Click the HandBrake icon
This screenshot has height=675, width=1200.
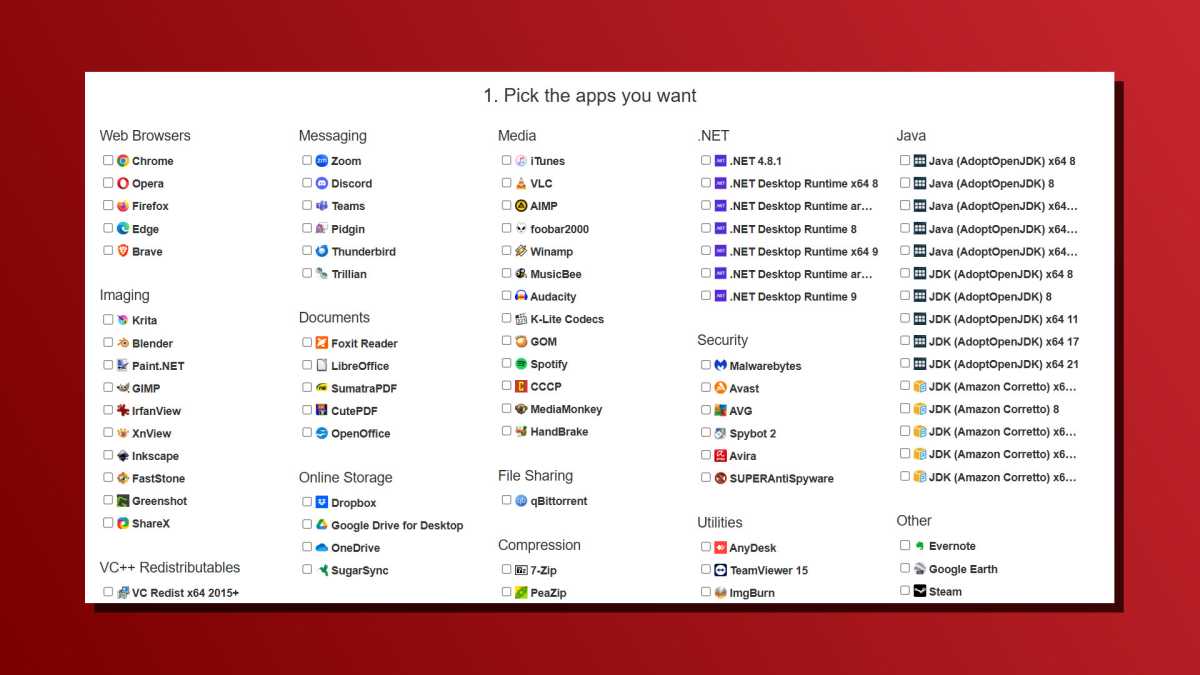521,431
